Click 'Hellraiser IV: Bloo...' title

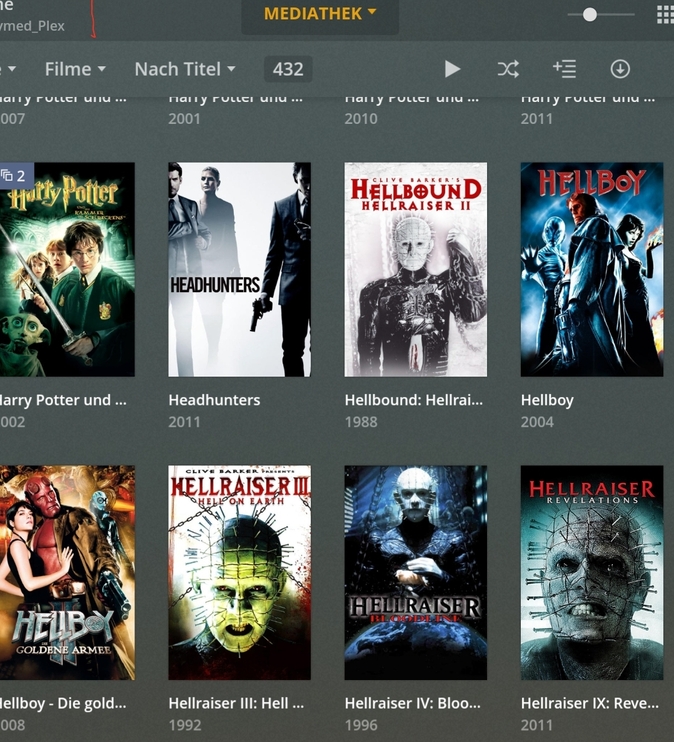click(x=413, y=704)
